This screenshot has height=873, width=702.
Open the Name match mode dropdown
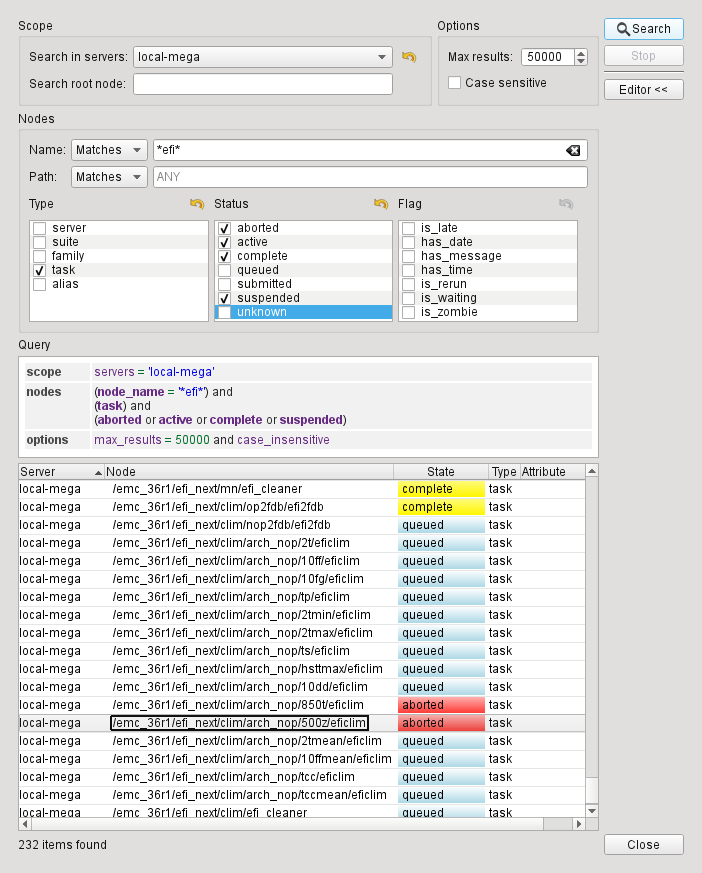click(110, 150)
